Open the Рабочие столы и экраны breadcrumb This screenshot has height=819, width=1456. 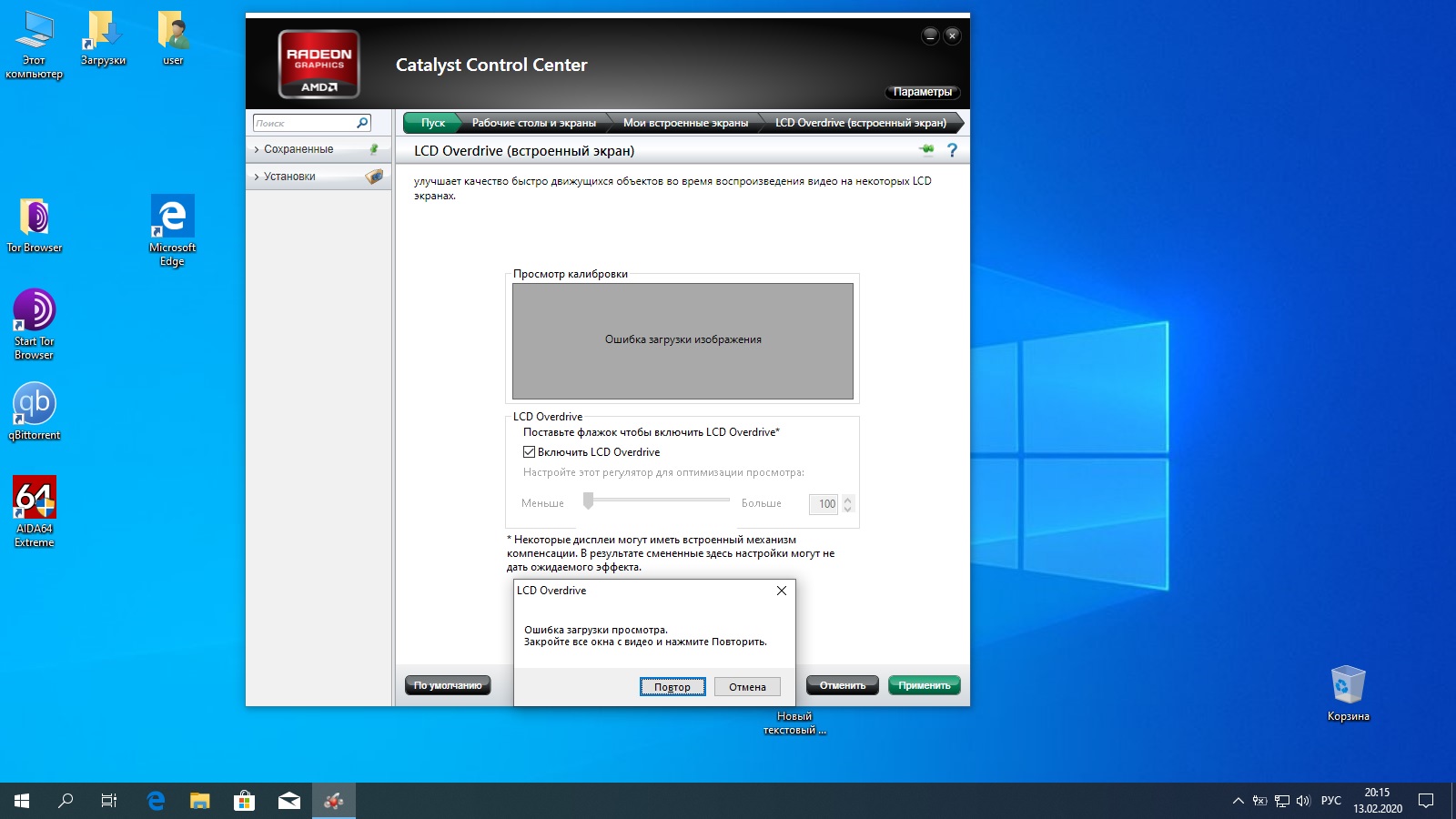tap(533, 123)
